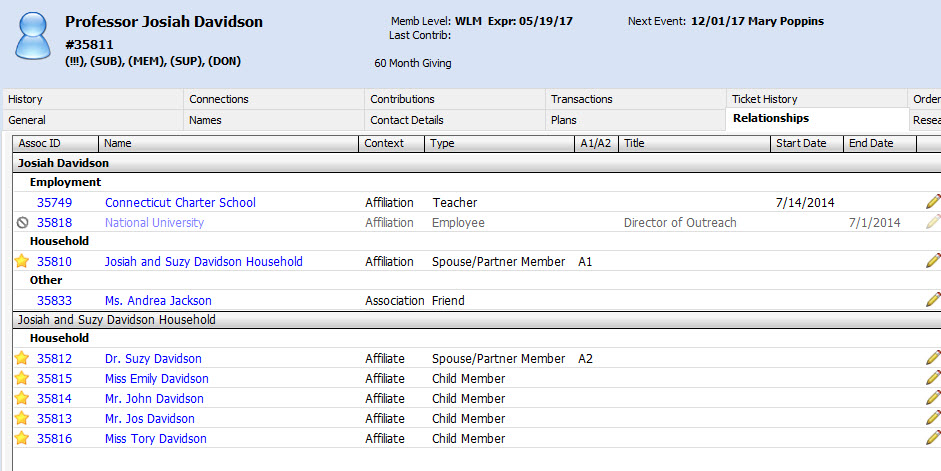Viewport: 941px width, 471px height.
Task: Open the Connecticut Charter School link
Action: pyautogui.click(x=180, y=203)
